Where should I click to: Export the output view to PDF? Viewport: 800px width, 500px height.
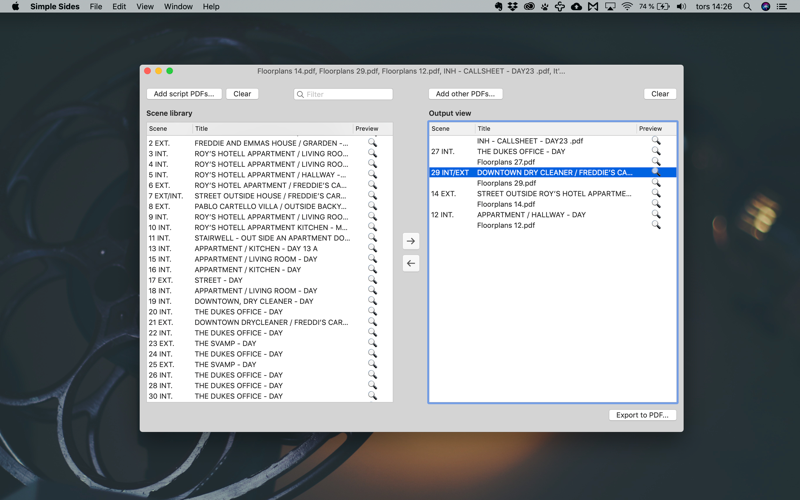[642, 415]
